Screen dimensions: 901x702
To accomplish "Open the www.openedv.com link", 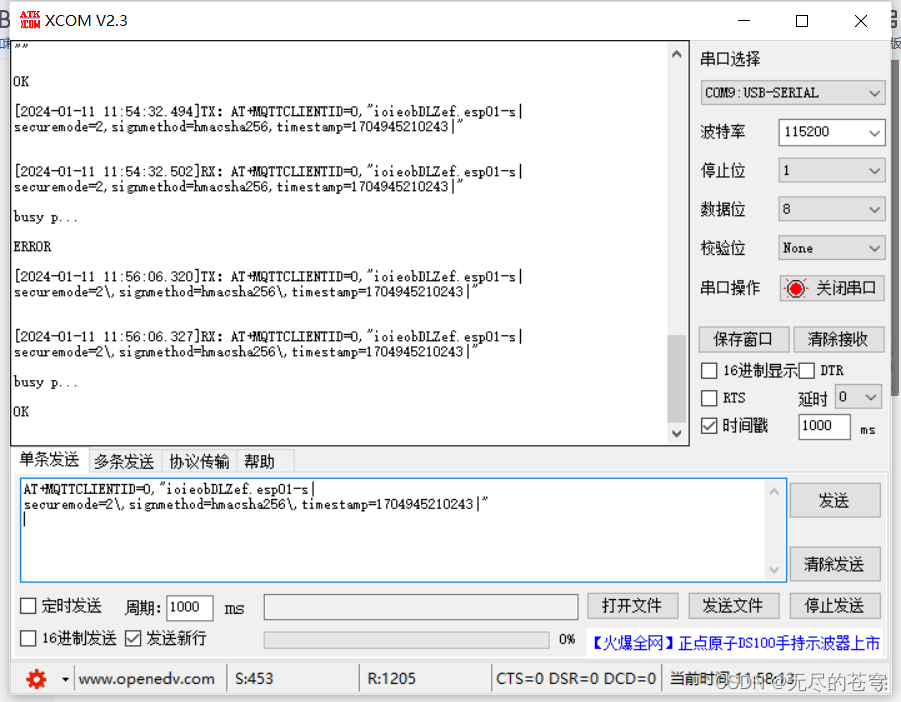I will click(x=147, y=679).
